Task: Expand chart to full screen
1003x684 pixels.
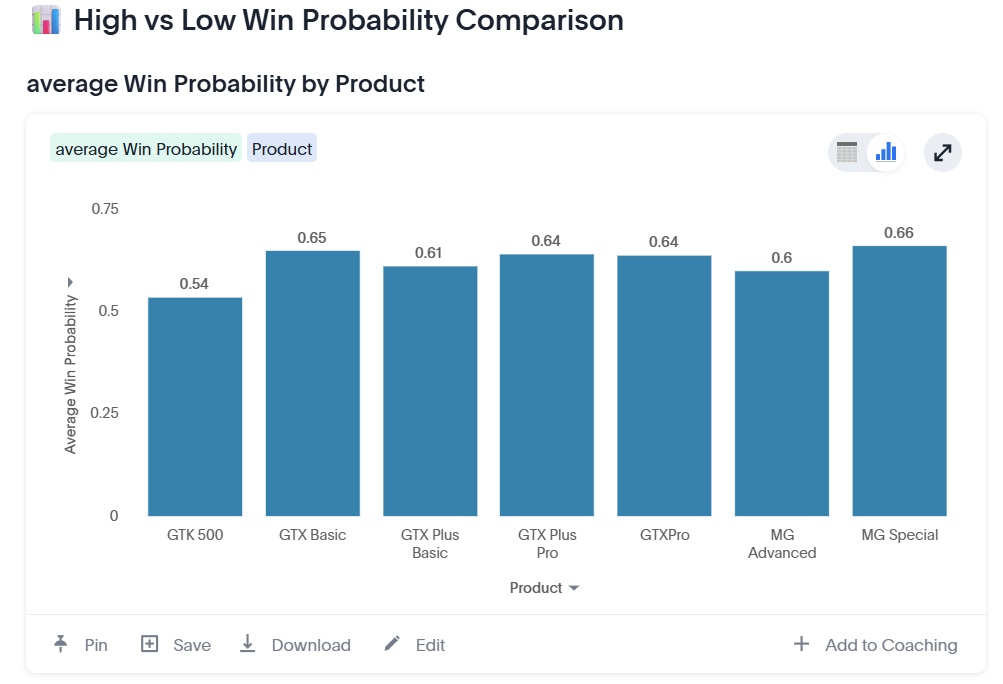Action: click(942, 153)
